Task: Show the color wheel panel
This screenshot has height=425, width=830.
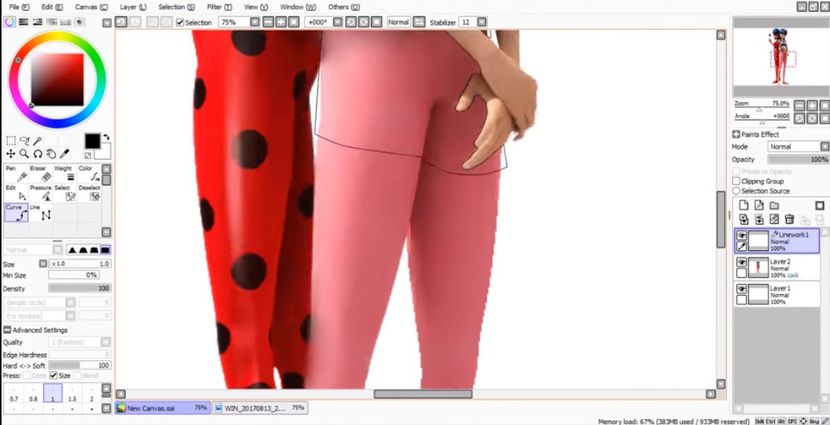Action: tap(10, 22)
